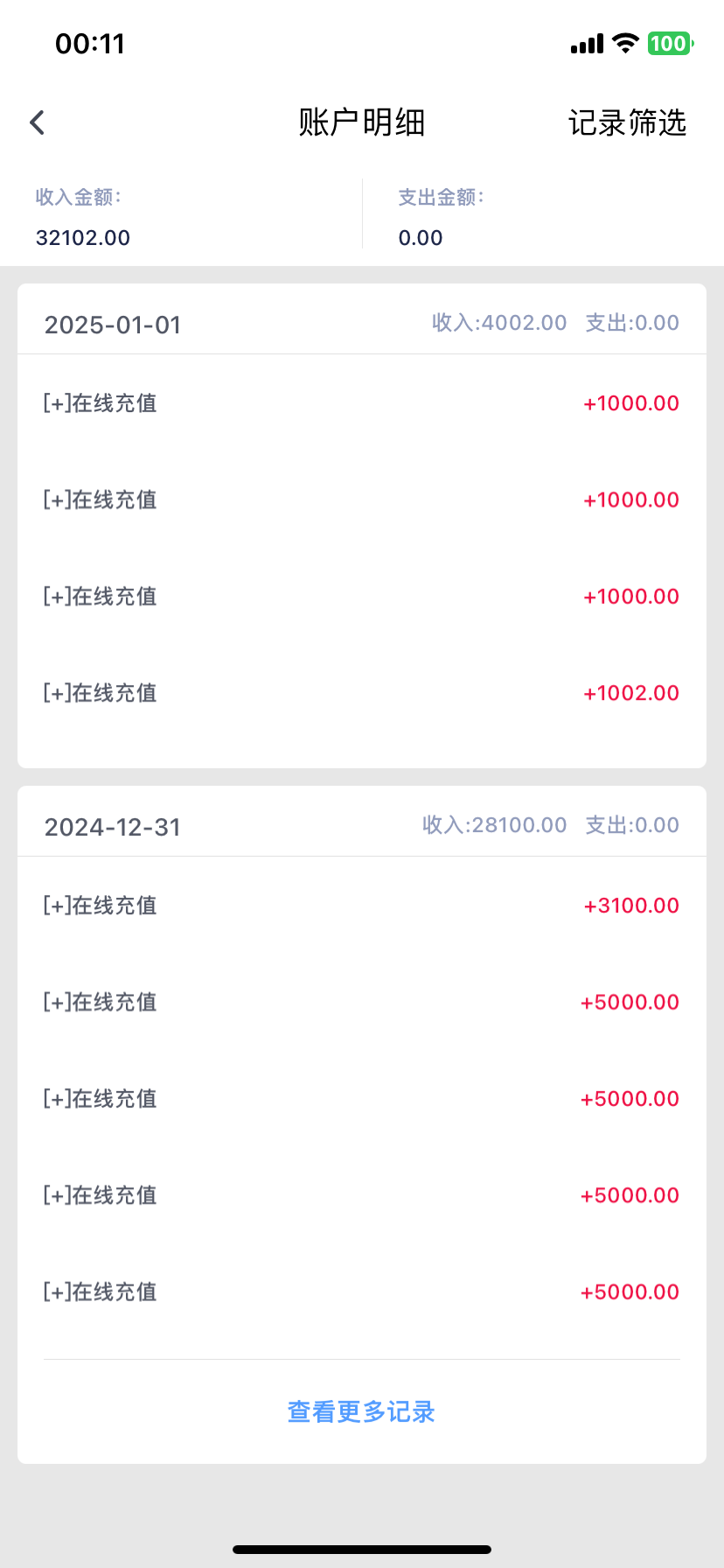
Task: Open the first +5000.00 在线充值 entry
Action: click(x=361, y=1002)
